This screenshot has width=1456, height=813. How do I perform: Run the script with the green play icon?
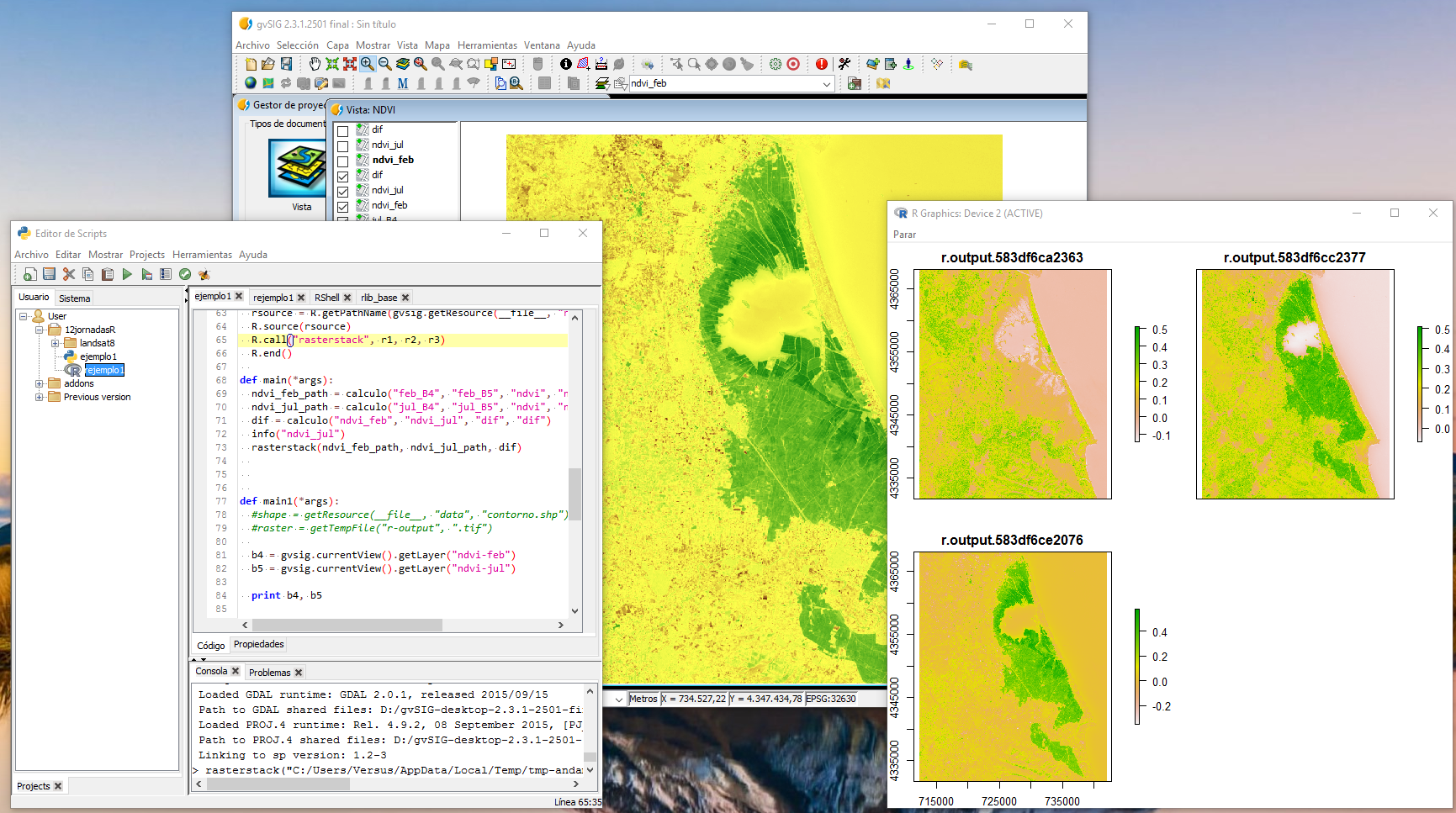click(x=127, y=274)
